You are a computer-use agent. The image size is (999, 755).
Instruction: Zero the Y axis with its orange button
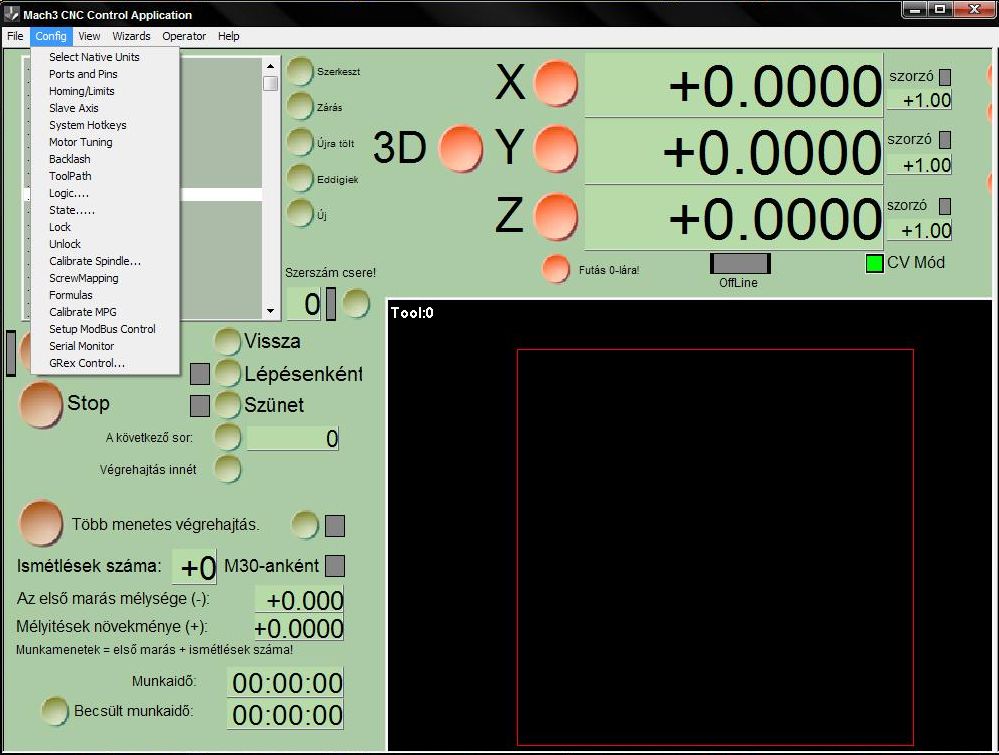(x=556, y=149)
